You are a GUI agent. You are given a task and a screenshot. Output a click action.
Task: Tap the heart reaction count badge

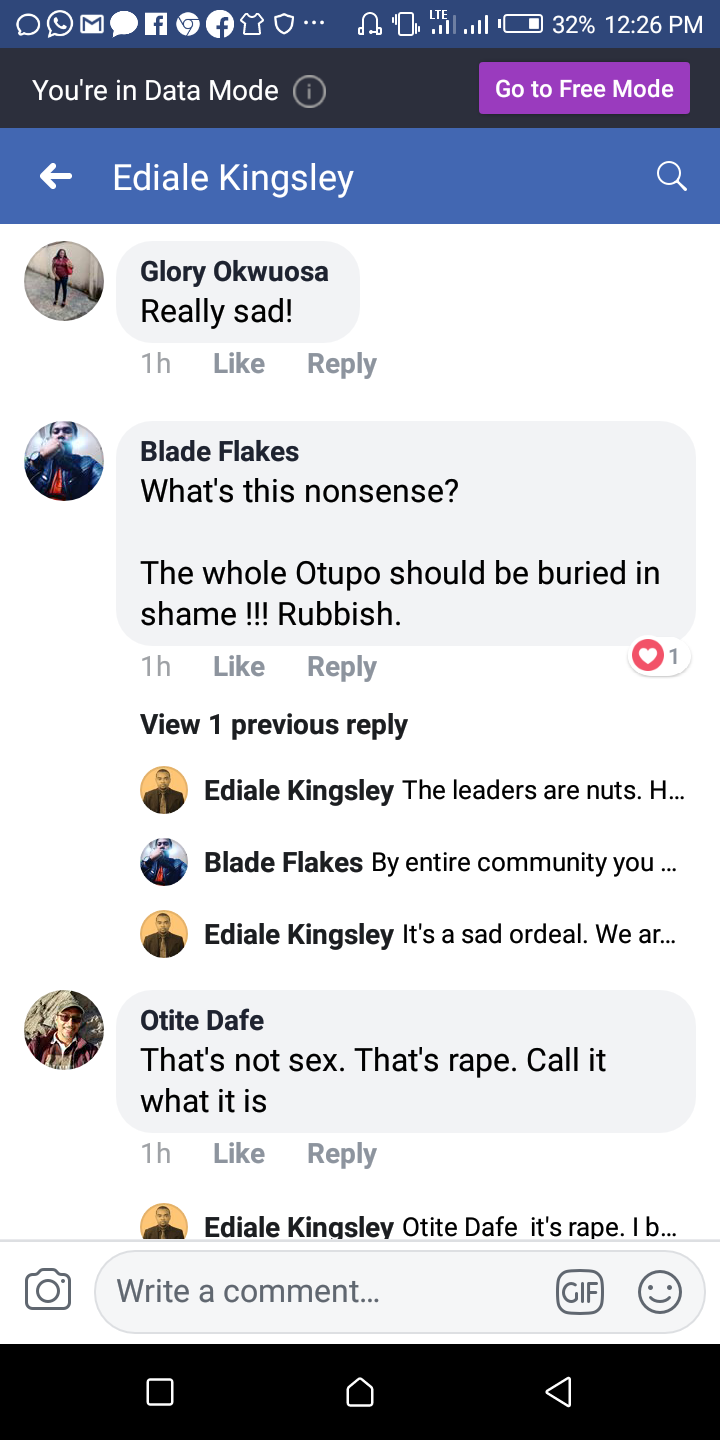[659, 656]
